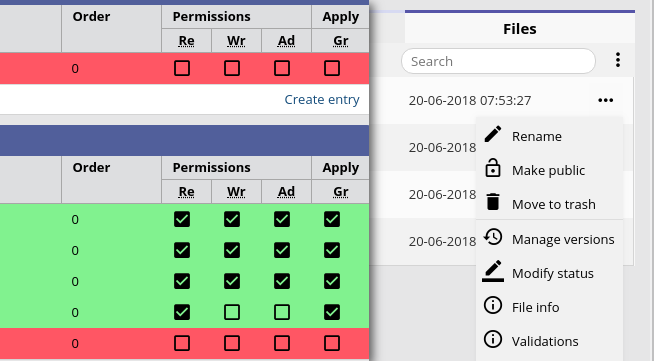Enable Ad checkbox in last green row
This screenshot has height=361, width=654.
pyautogui.click(x=282, y=312)
